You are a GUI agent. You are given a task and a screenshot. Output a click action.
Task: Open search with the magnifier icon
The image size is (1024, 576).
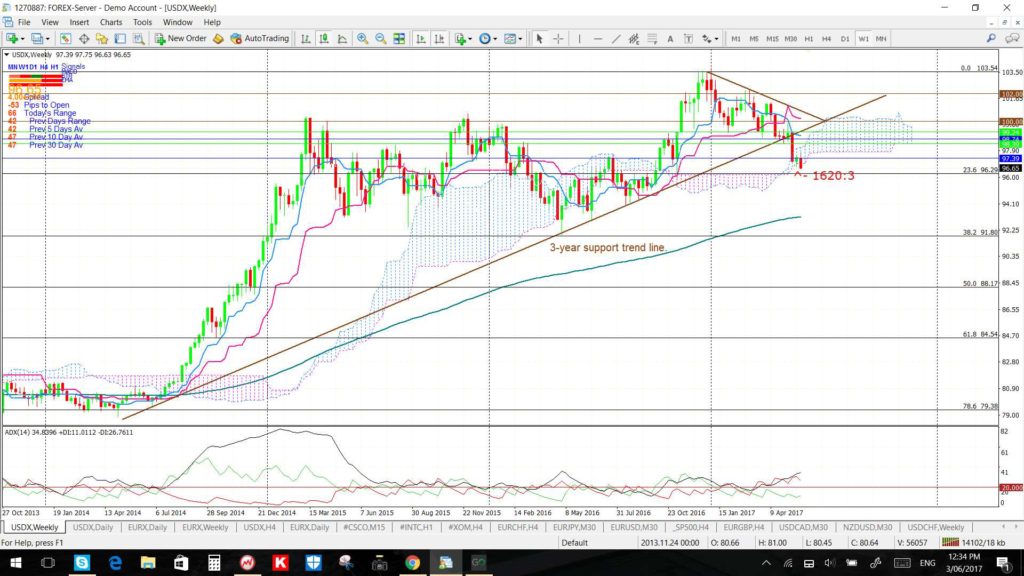(991, 39)
